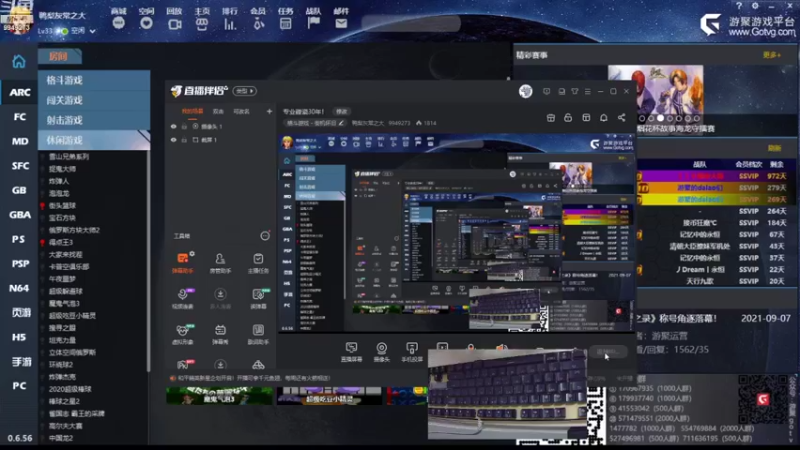Image resolution: width=800 pixels, height=450 pixels.
Task: Click the round avatar in 直播伴侣 title bar
Action: pyautogui.click(x=526, y=91)
